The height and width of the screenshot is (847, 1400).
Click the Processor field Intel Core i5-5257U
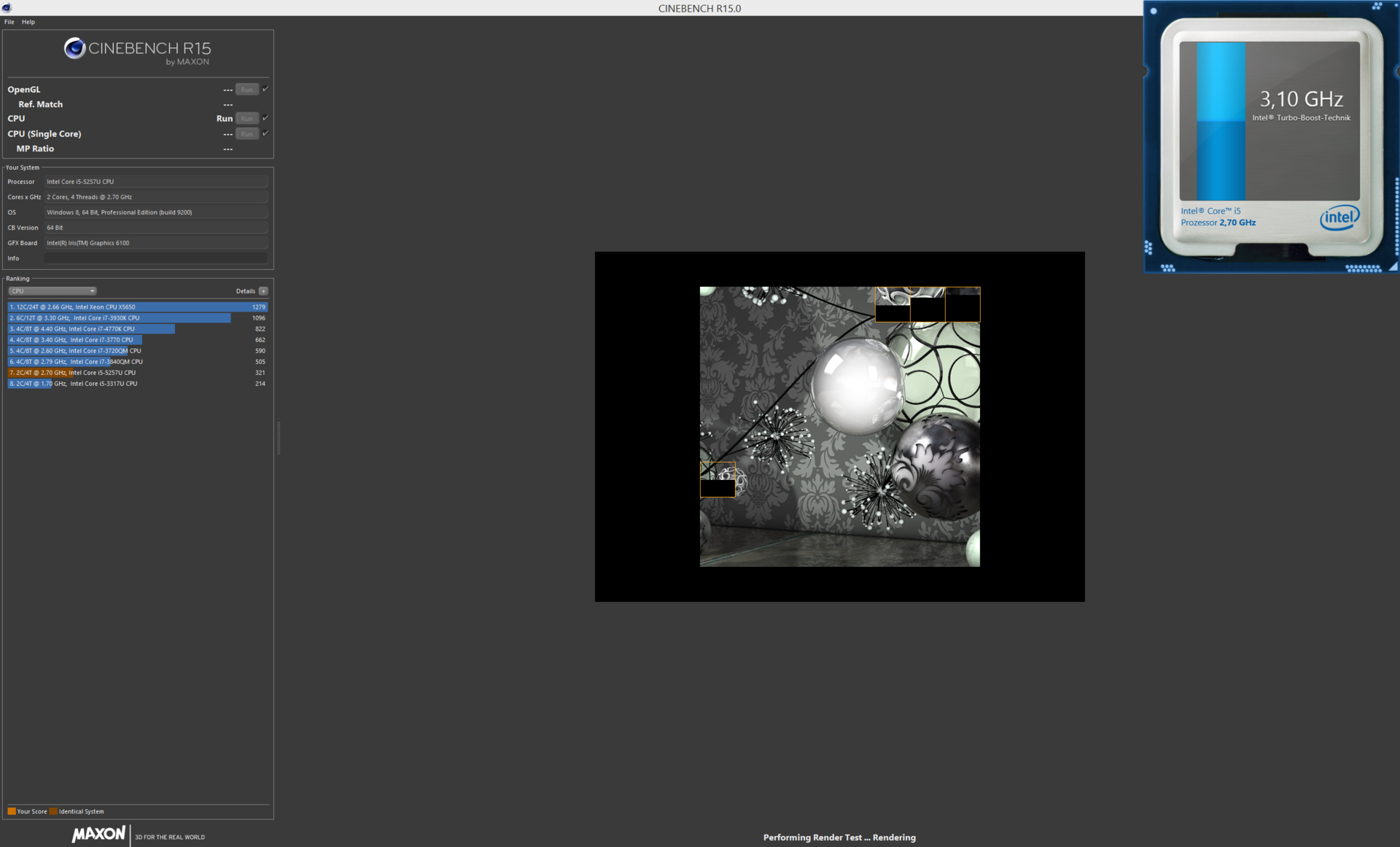point(156,182)
